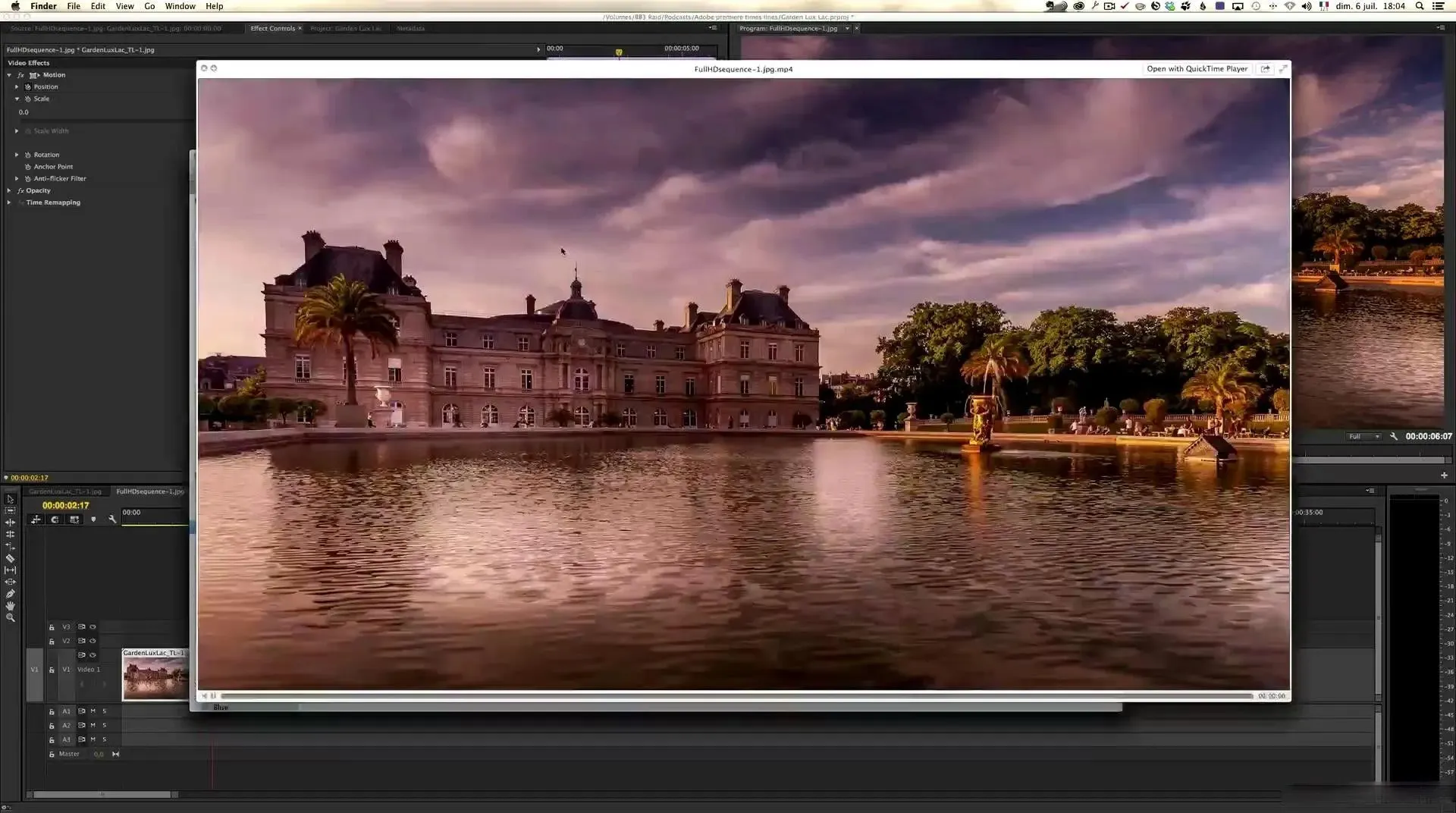This screenshot has width=1456, height=813.
Task: Toggle animation stopwatch for Rotation
Action: [x=27, y=155]
